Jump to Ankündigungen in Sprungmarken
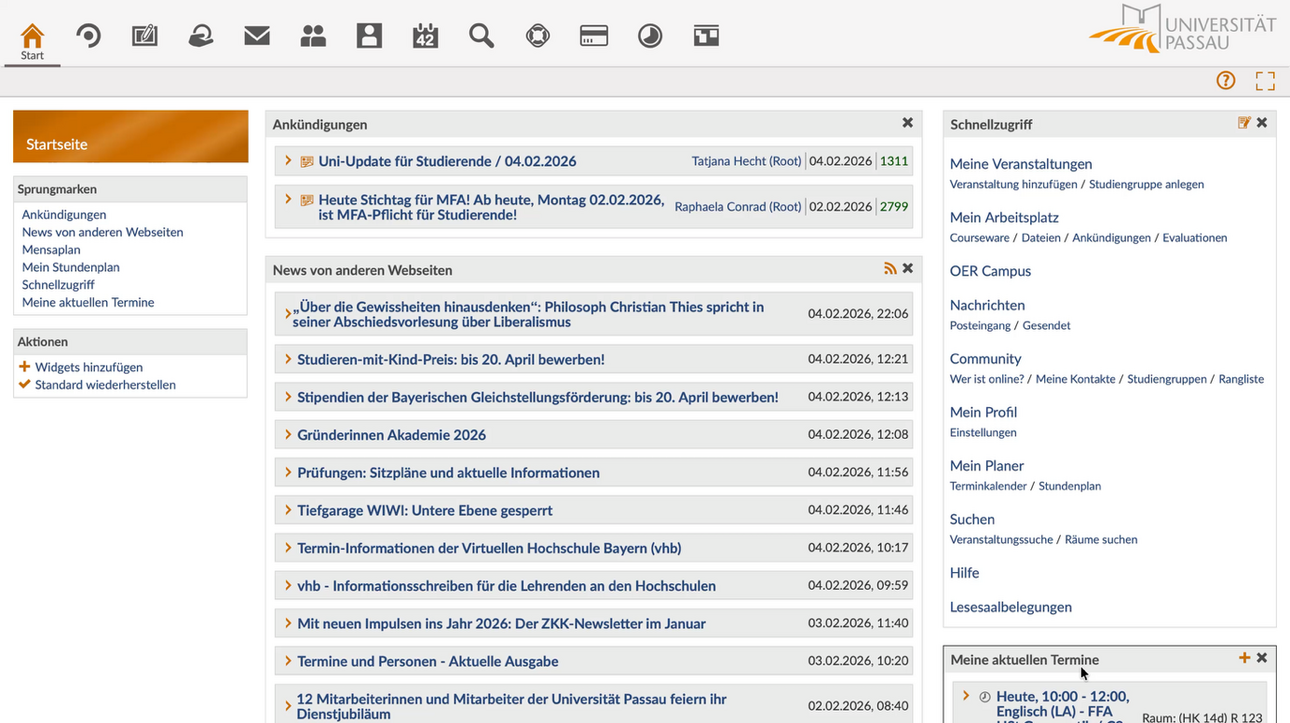 point(64,214)
